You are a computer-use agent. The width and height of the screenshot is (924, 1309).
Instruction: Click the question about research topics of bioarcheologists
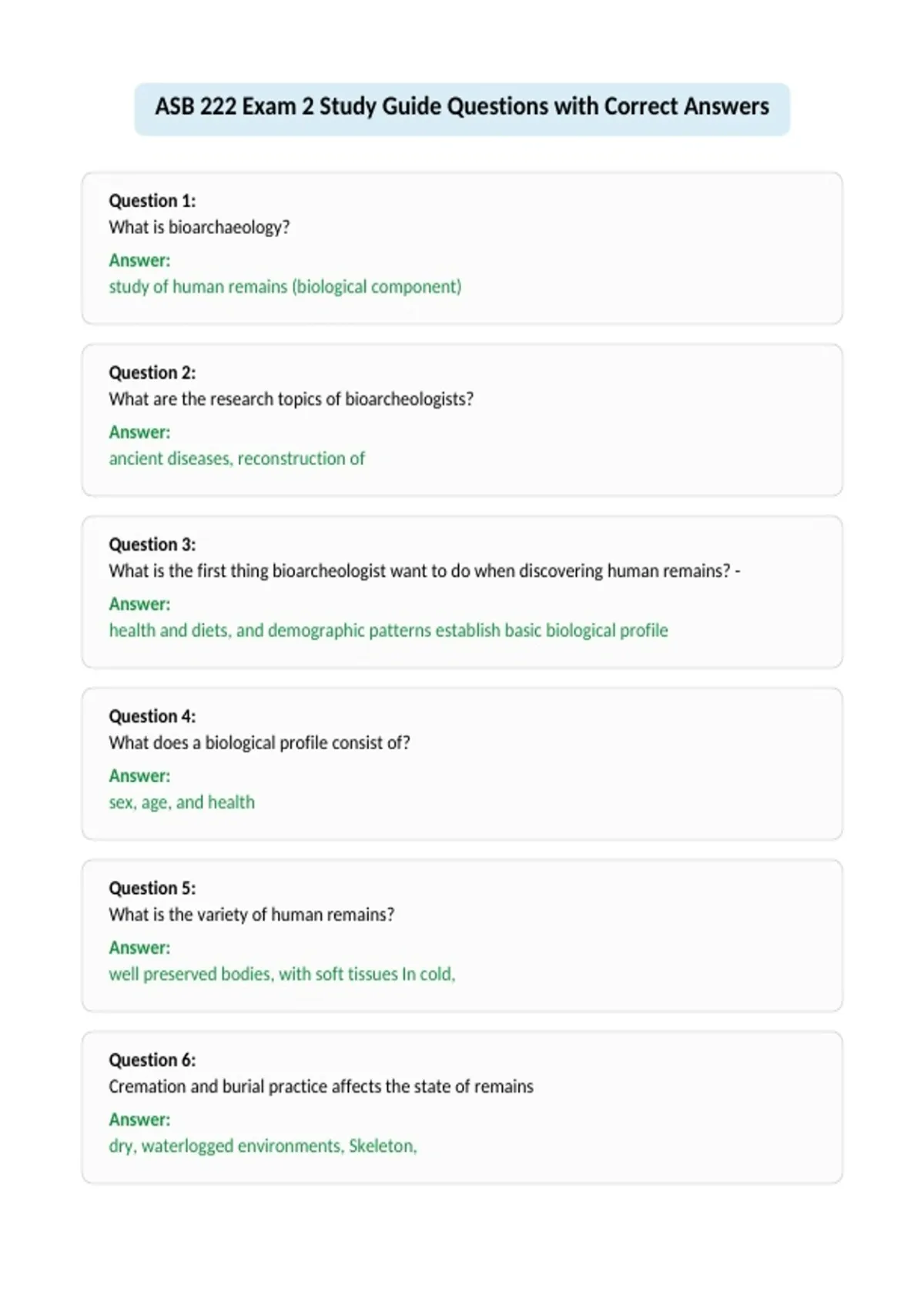(x=291, y=399)
